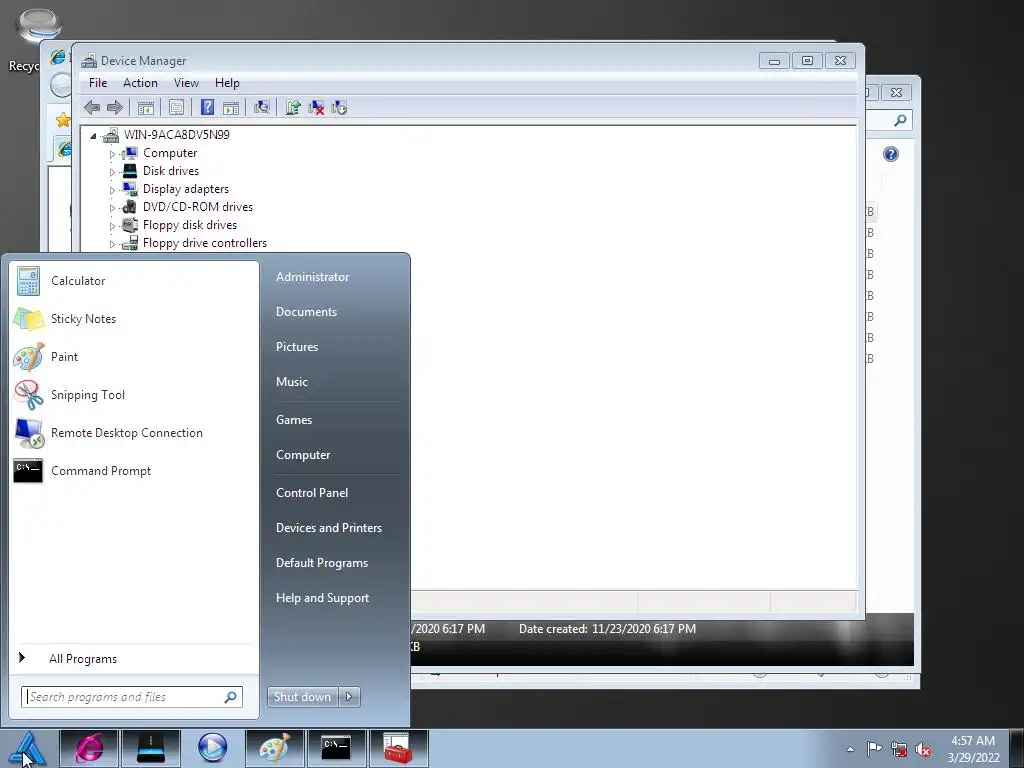Open Games from Start menu
This screenshot has width=1024, height=768.
pos(294,420)
